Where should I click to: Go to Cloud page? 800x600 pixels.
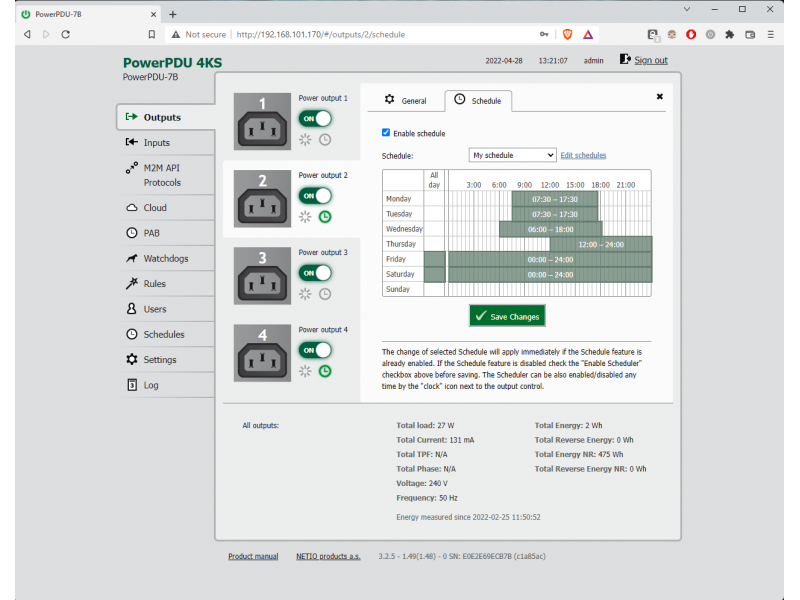tap(166, 208)
